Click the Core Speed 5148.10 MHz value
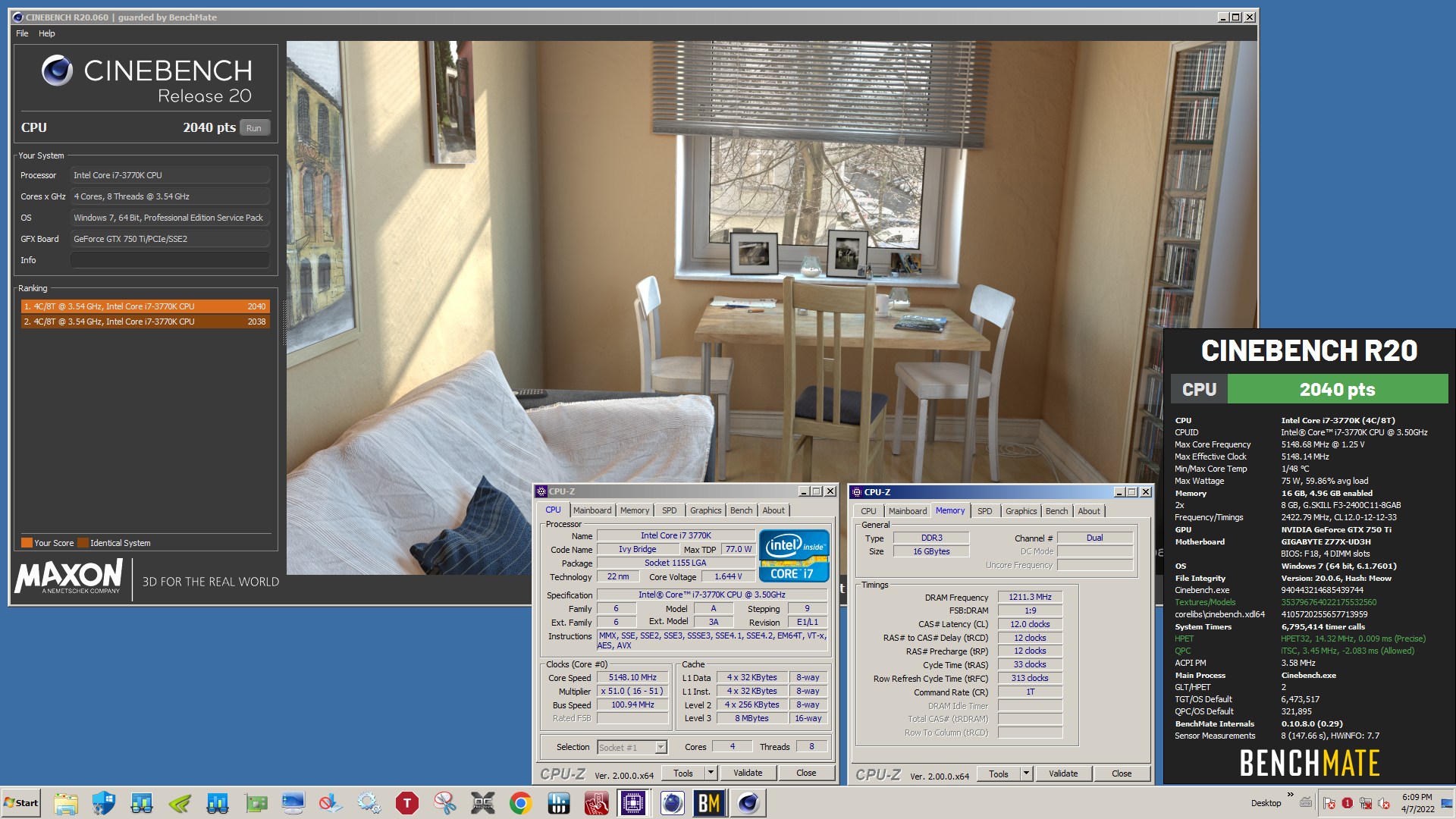Viewport: 1456px width, 819px height. pyautogui.click(x=632, y=678)
